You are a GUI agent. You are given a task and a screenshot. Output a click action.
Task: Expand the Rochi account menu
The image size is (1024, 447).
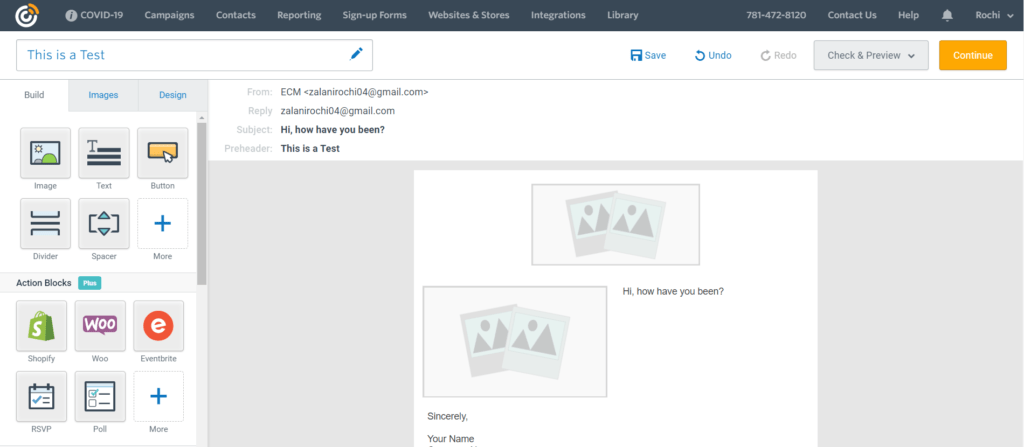[x=995, y=15]
